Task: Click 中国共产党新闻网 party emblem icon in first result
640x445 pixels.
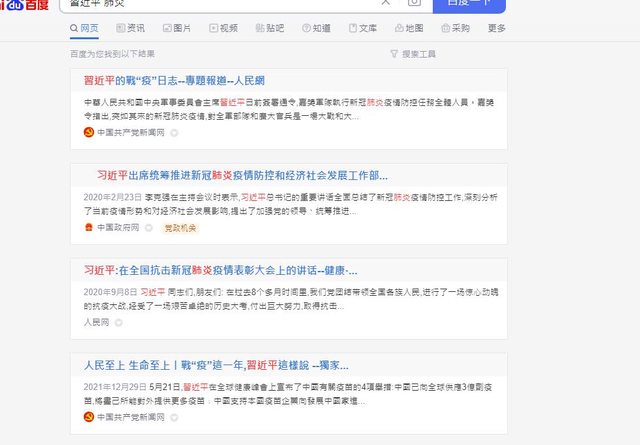Action: (89, 132)
